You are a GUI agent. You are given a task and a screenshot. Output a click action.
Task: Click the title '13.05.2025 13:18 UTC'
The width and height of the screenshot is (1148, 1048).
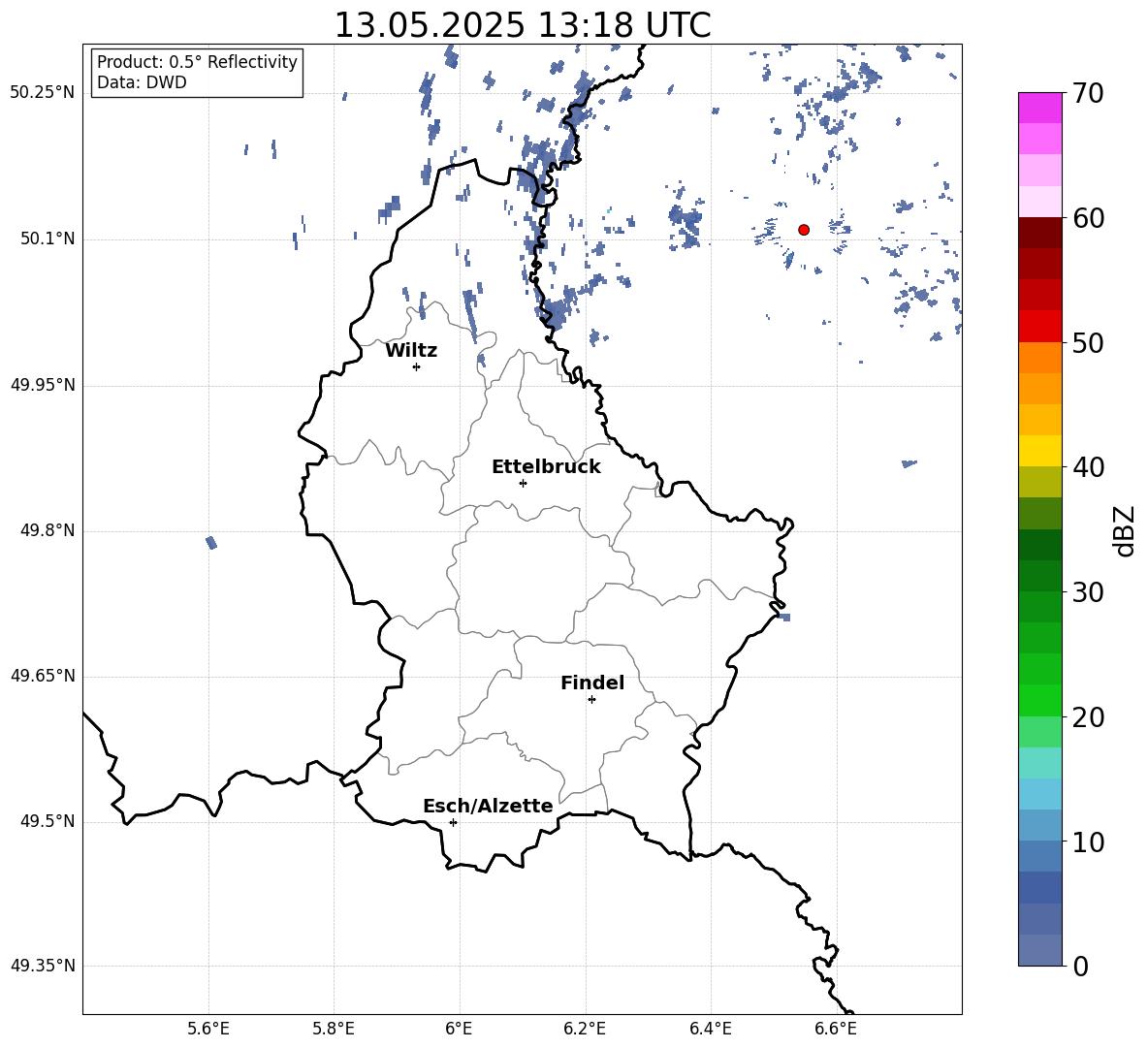(x=523, y=25)
